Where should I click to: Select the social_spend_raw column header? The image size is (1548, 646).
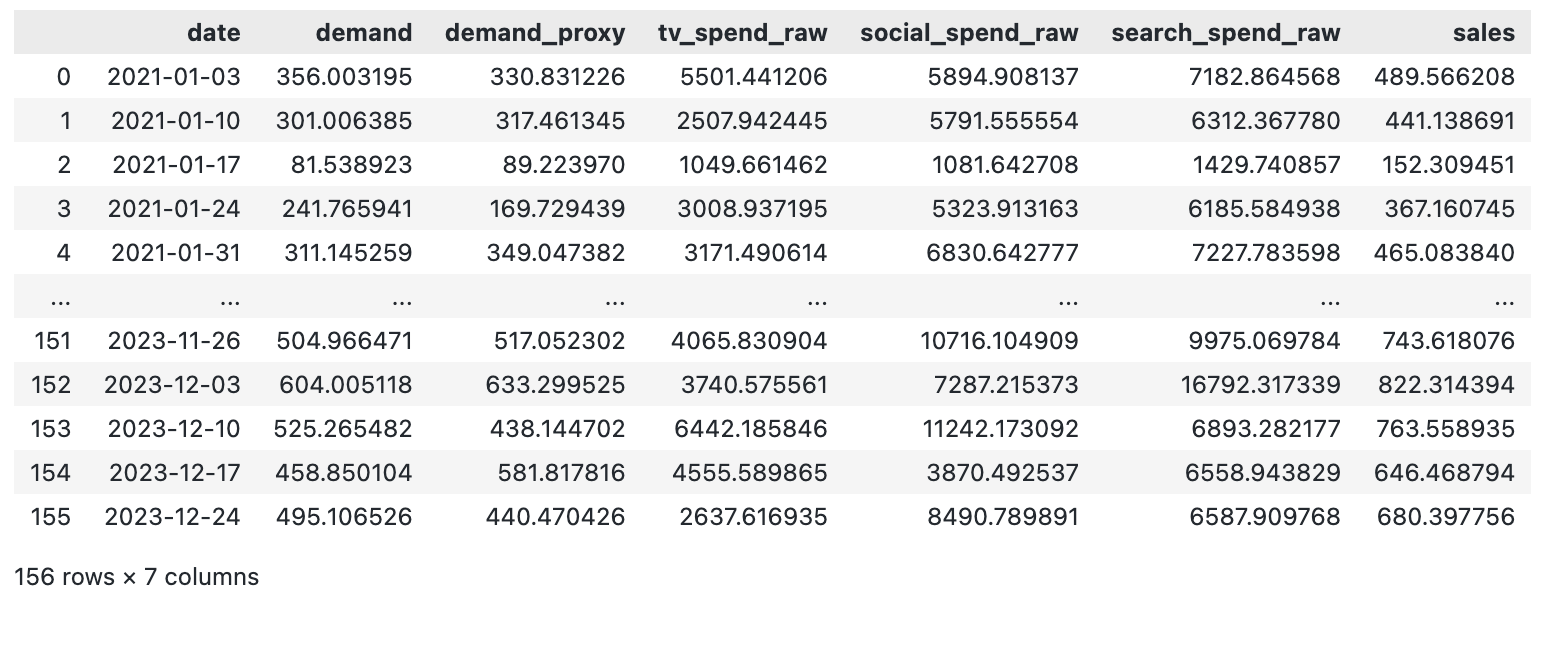pos(968,33)
